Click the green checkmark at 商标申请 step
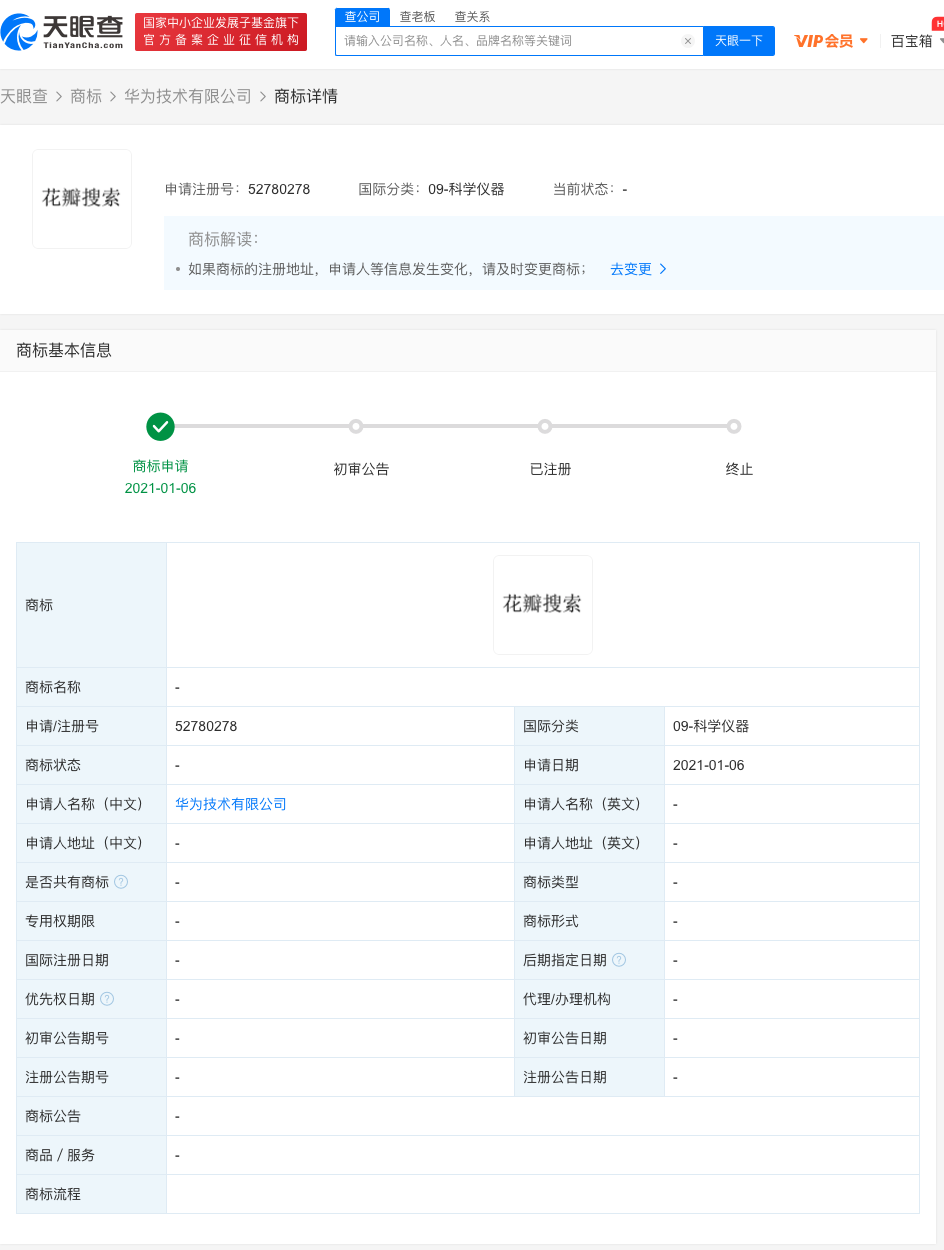The image size is (944, 1250). (x=160, y=427)
